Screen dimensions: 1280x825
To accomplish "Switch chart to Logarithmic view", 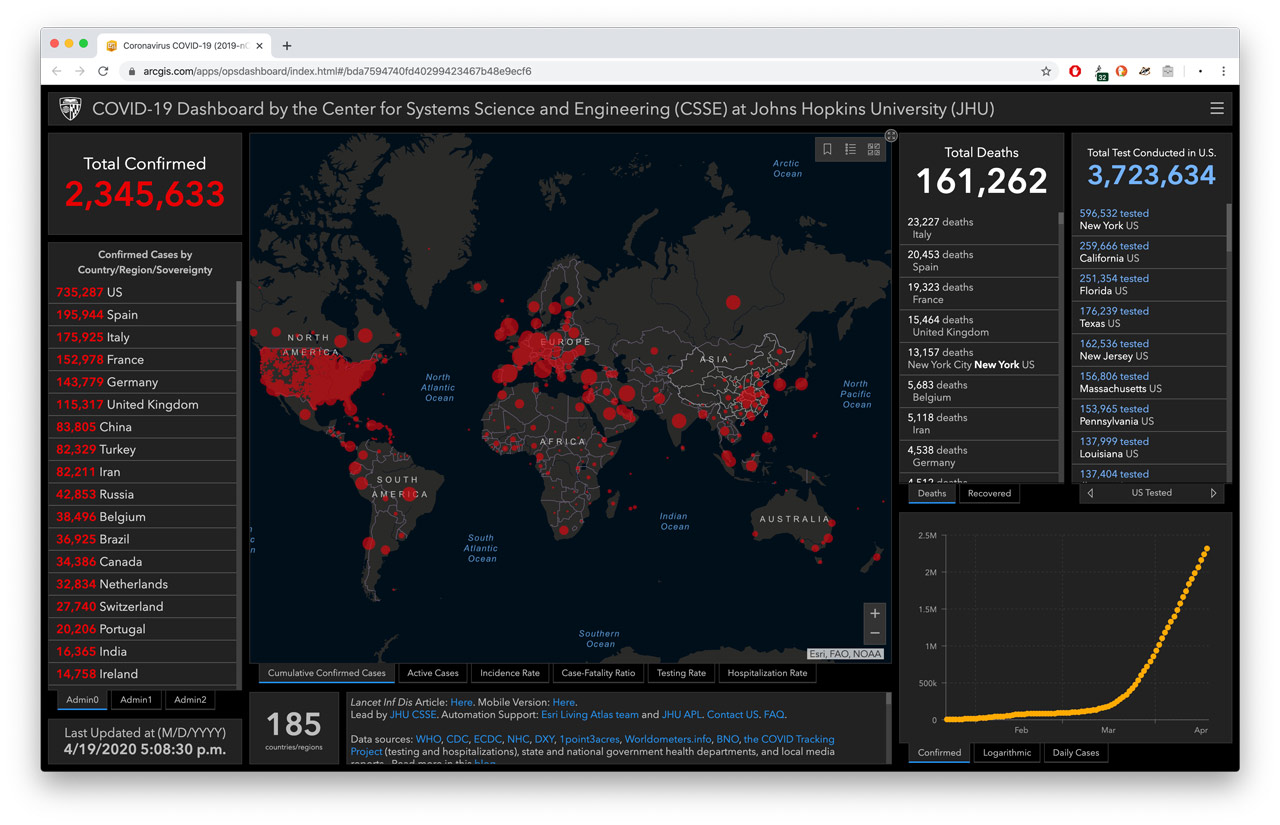I will click(1006, 753).
